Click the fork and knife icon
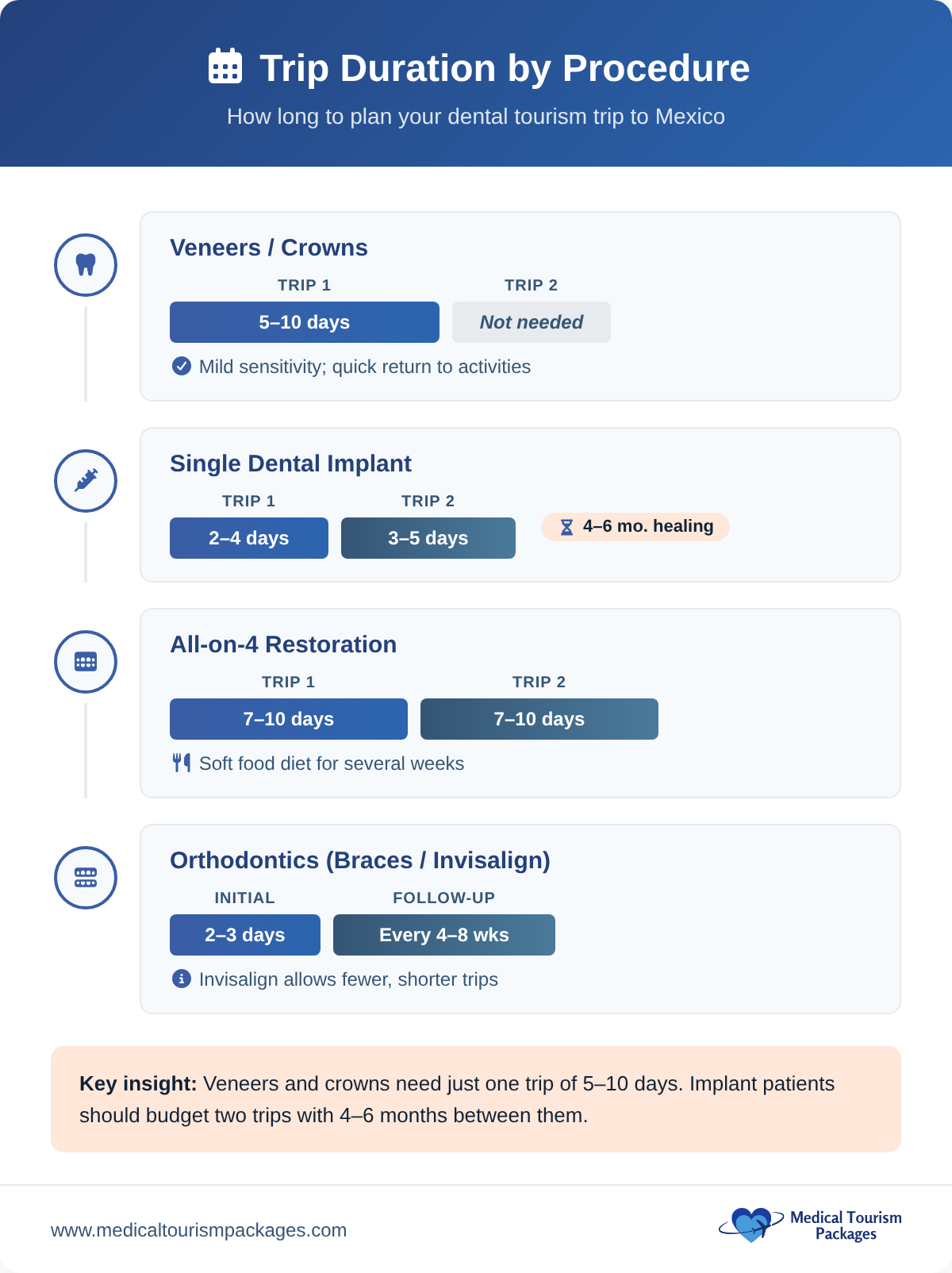 (182, 763)
